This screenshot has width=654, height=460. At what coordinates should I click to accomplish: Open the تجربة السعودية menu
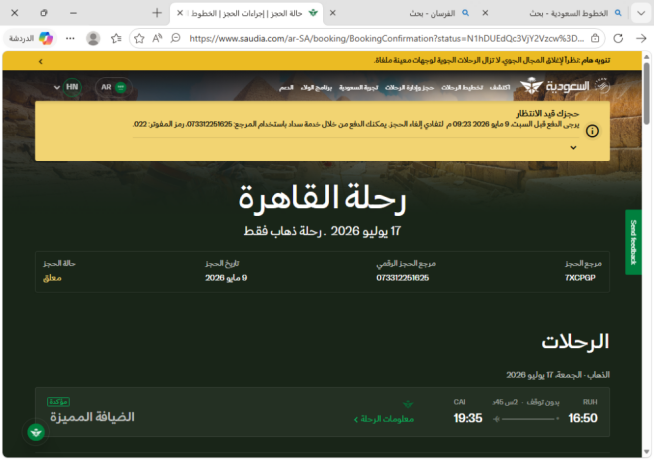click(358, 87)
